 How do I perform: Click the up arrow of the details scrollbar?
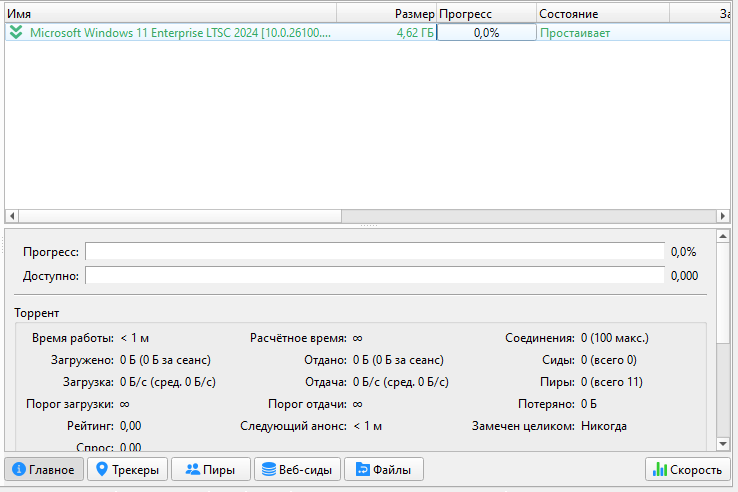click(723, 236)
